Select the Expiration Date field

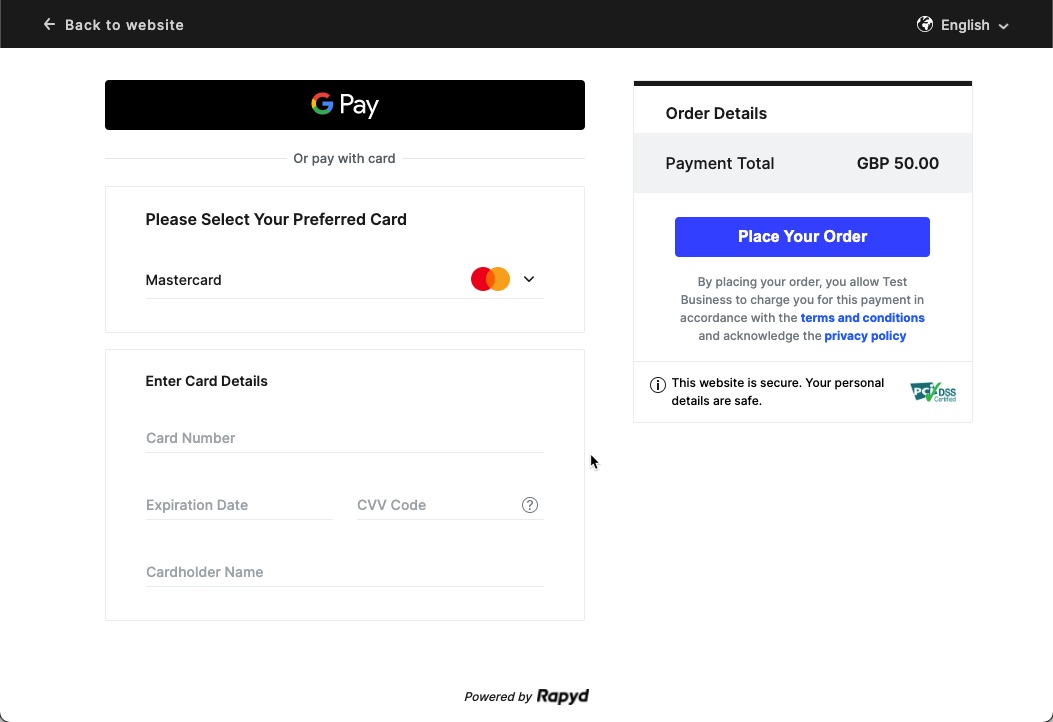pos(239,505)
